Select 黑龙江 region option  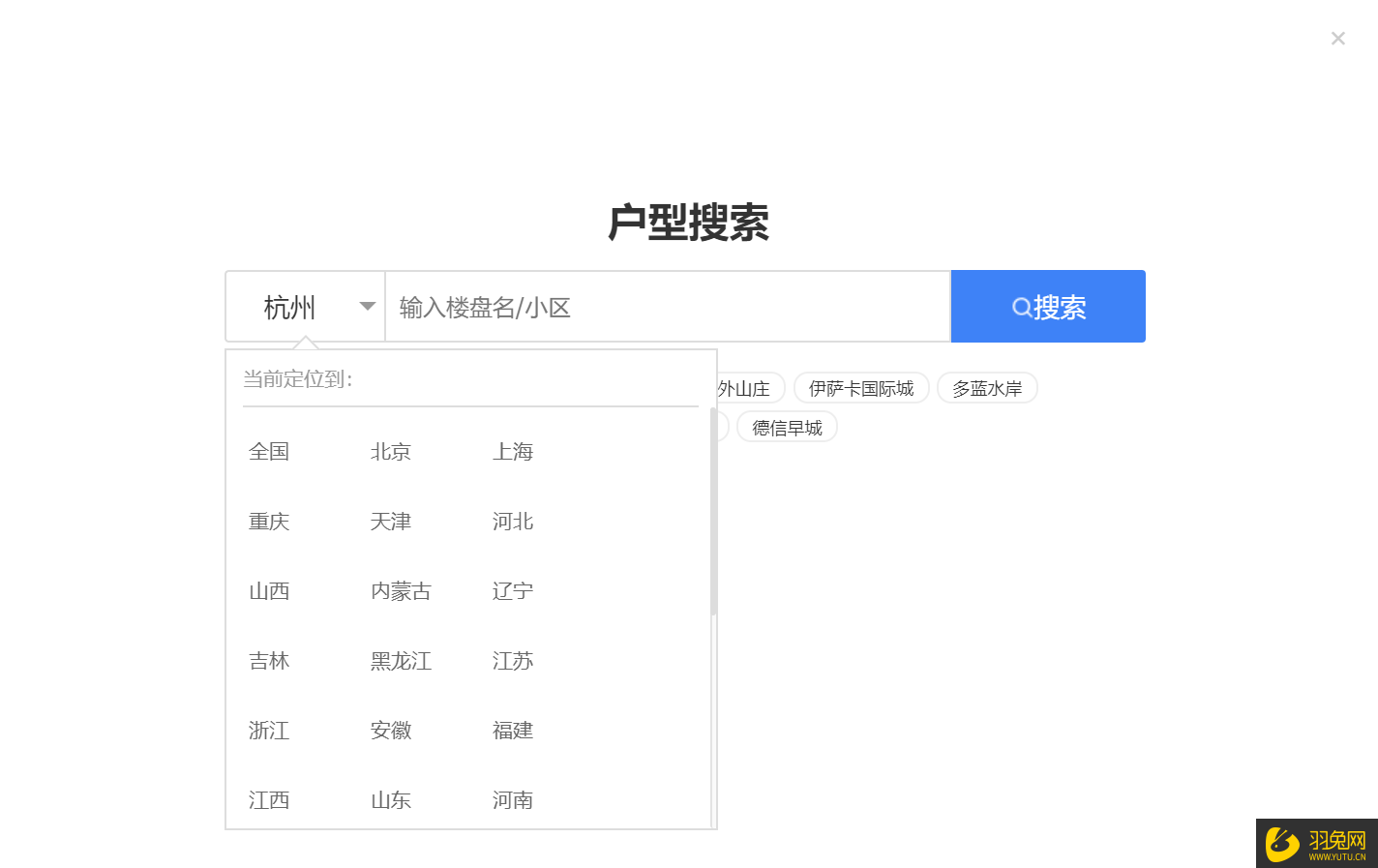tap(401, 661)
